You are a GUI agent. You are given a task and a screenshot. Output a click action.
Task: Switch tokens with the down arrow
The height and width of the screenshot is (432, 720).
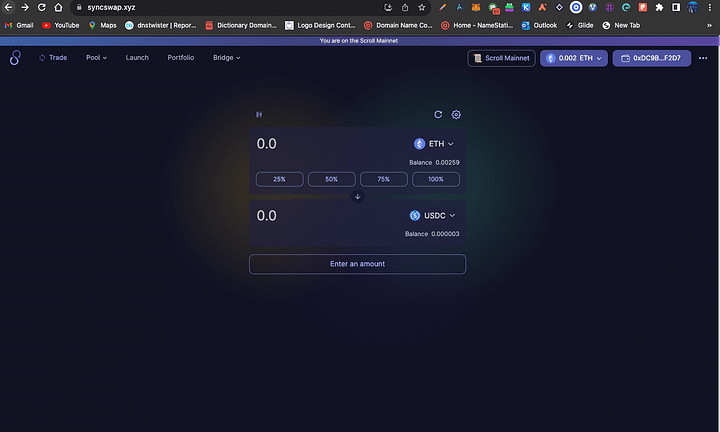click(x=357, y=196)
